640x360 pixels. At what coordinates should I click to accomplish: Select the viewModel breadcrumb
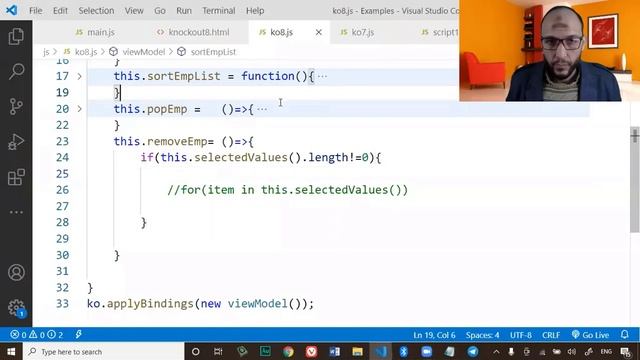click(x=137, y=52)
